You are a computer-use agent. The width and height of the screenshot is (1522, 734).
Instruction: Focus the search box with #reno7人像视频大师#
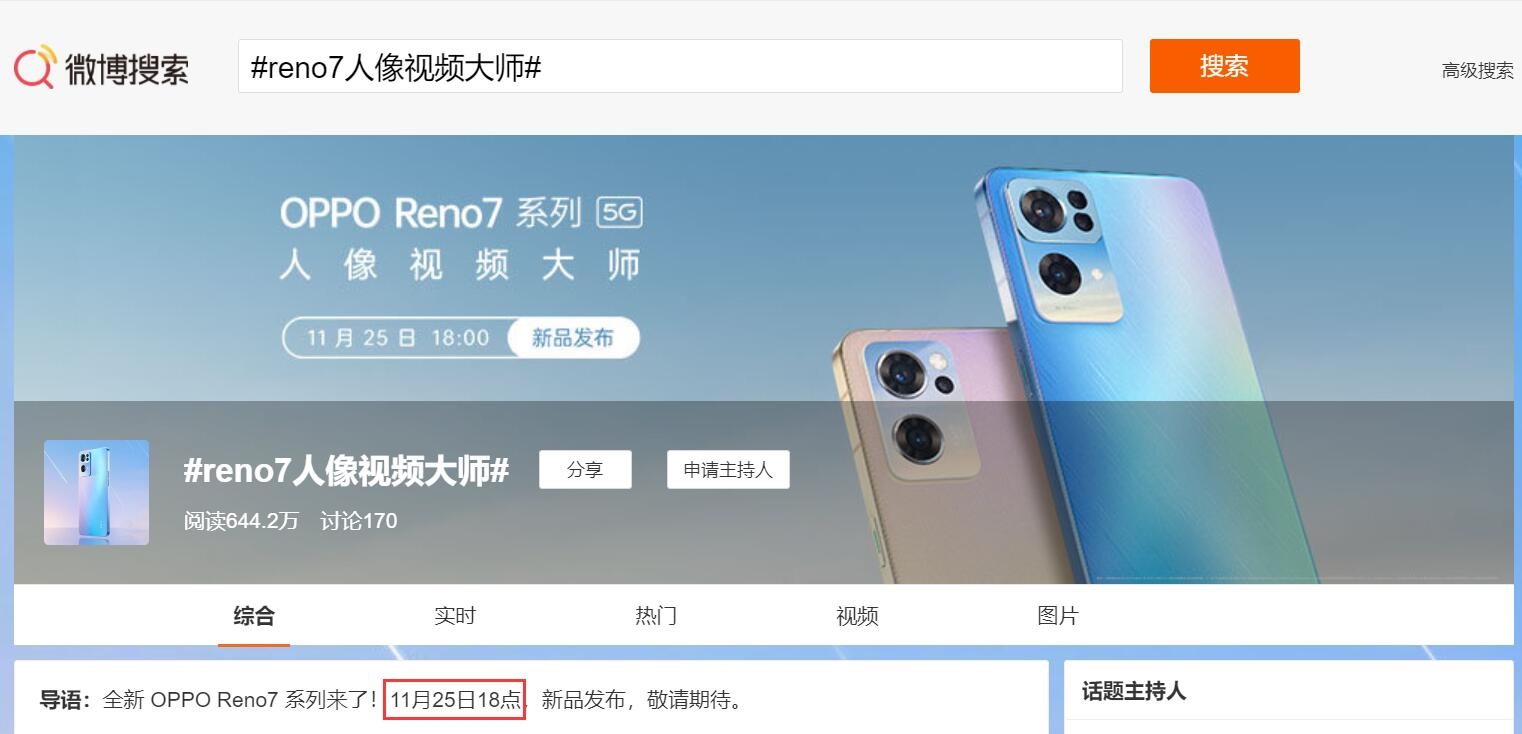click(680, 66)
